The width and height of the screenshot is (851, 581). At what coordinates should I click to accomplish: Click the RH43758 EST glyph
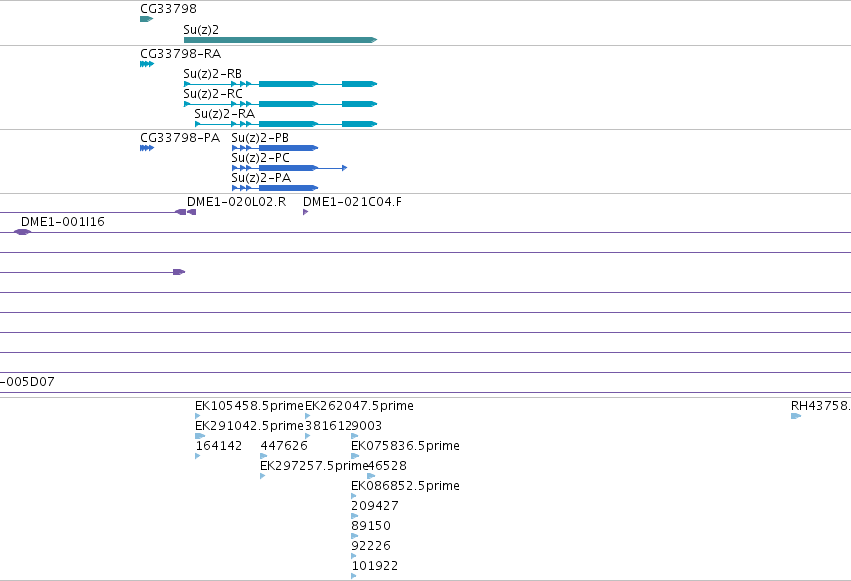click(x=796, y=416)
